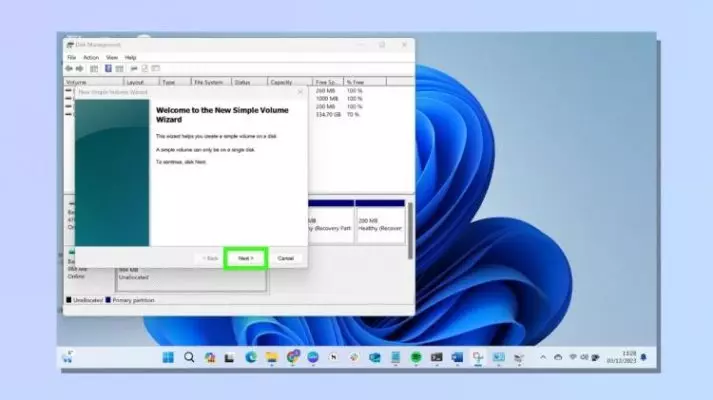
Task: Sort by the Layout column header
Action: (x=141, y=82)
